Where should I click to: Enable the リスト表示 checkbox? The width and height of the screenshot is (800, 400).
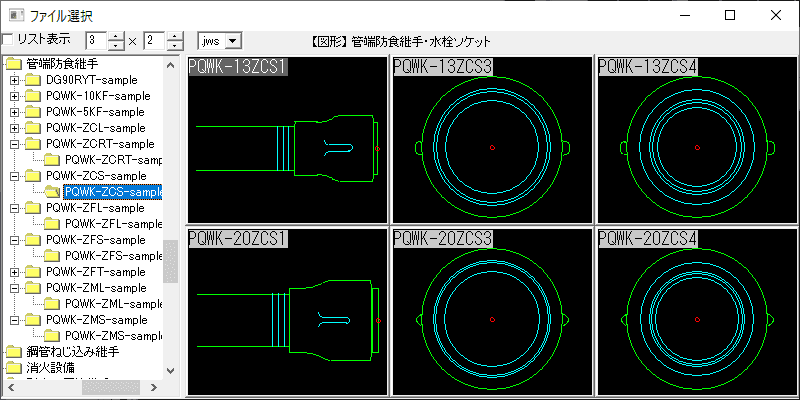8,40
